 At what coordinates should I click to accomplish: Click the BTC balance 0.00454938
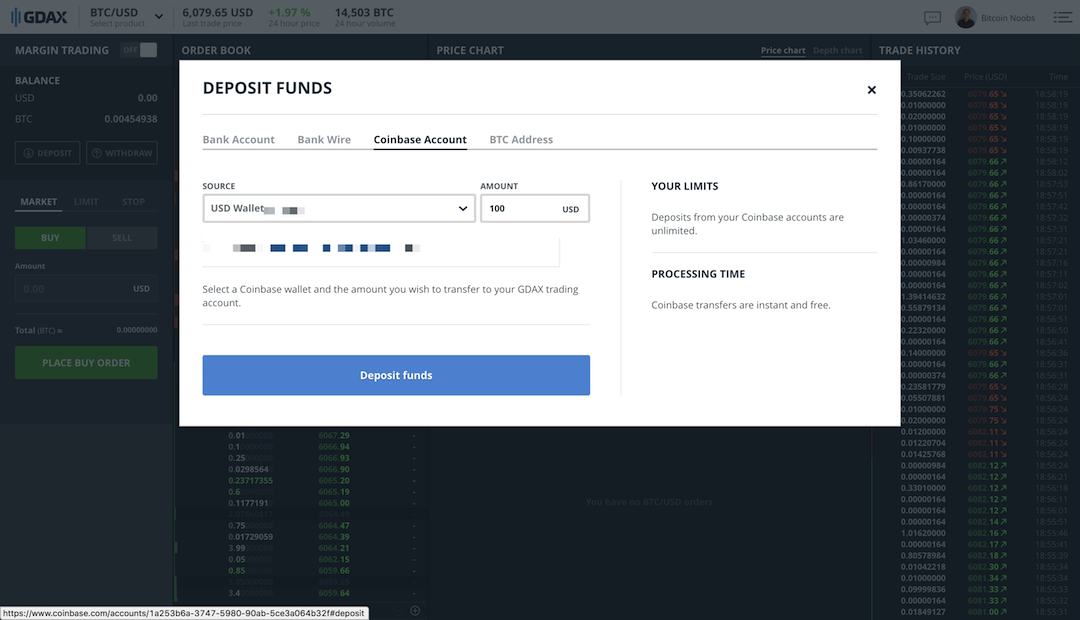coord(131,119)
